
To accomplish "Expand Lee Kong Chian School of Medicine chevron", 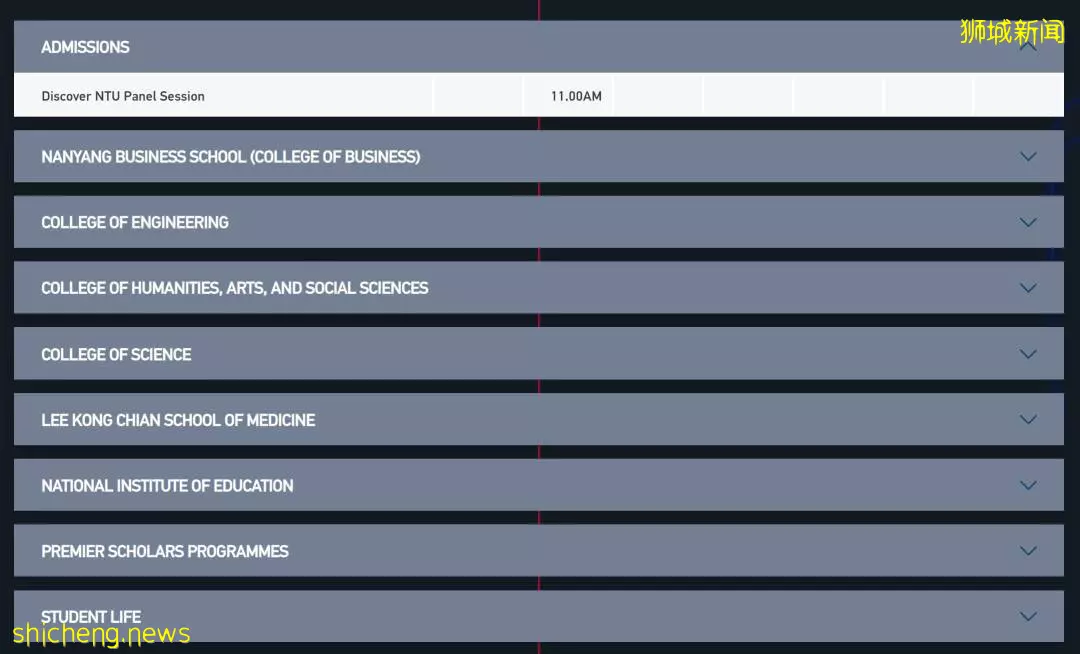I will pos(1028,419).
